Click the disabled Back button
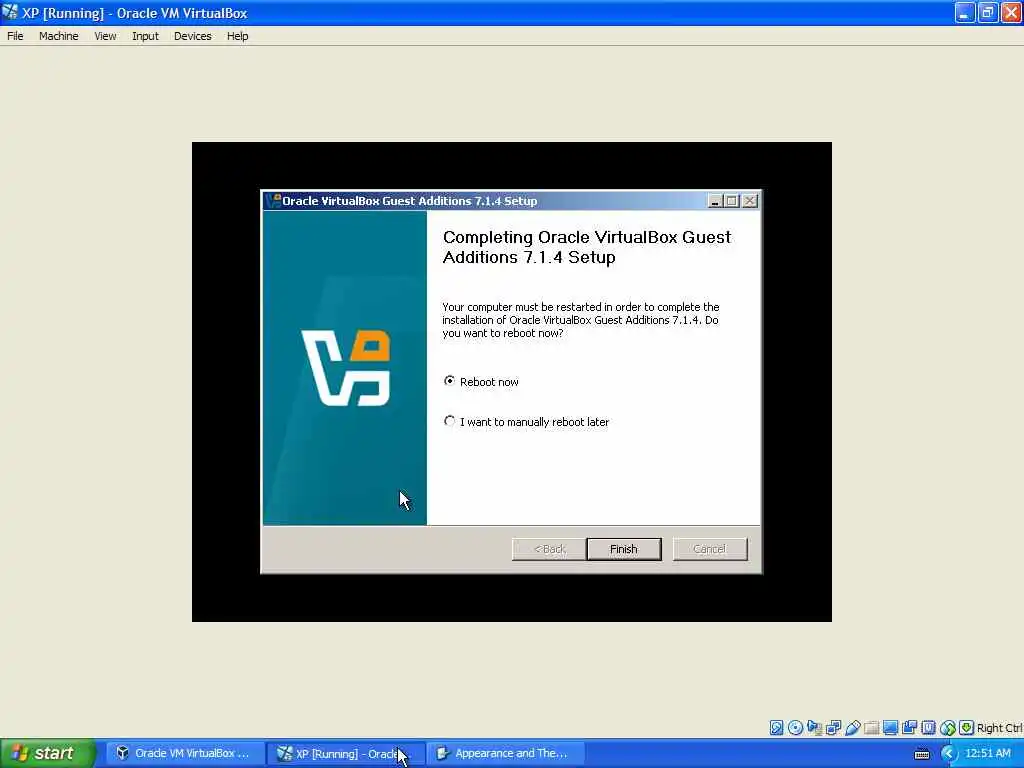Screen dimensions: 1024x768 point(549,549)
